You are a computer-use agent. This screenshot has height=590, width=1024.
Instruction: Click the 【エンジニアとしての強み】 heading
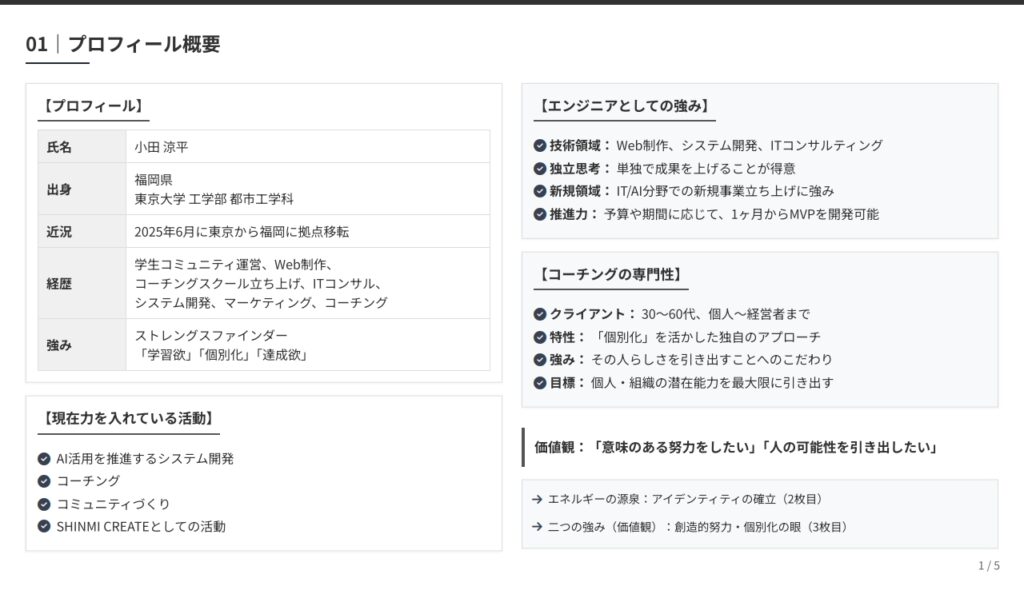[x=623, y=106]
